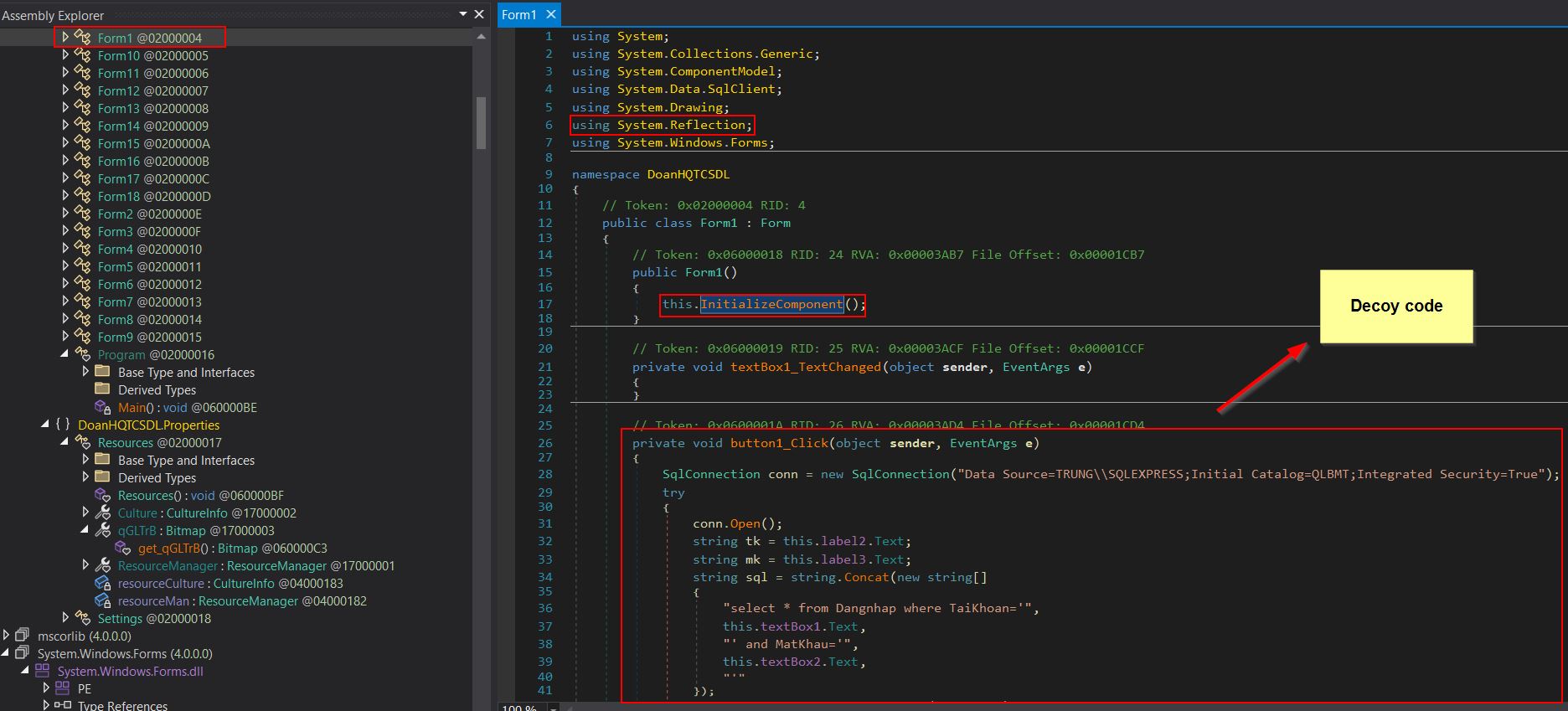The height and width of the screenshot is (711, 1568).
Task: Click the Assembly Explorer vertical scrollbar thumb
Action: pyautogui.click(x=481, y=122)
